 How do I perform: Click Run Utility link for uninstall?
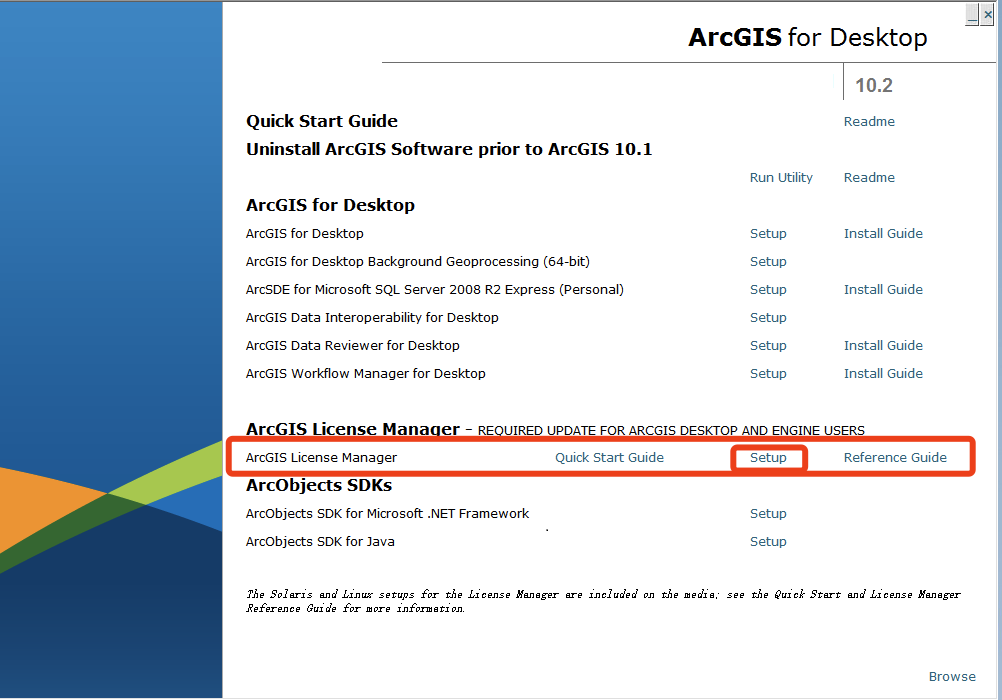(781, 178)
